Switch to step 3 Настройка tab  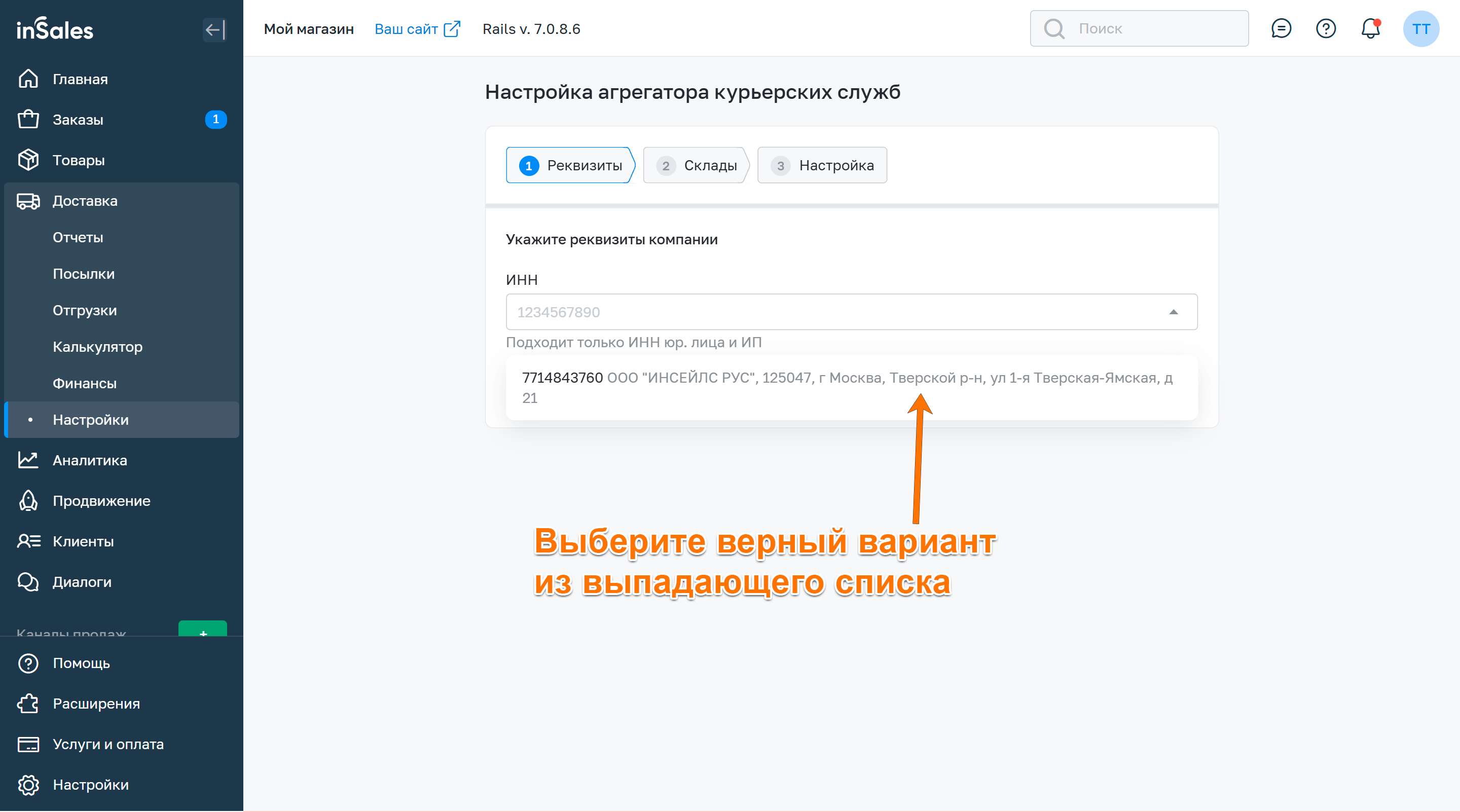click(822, 165)
